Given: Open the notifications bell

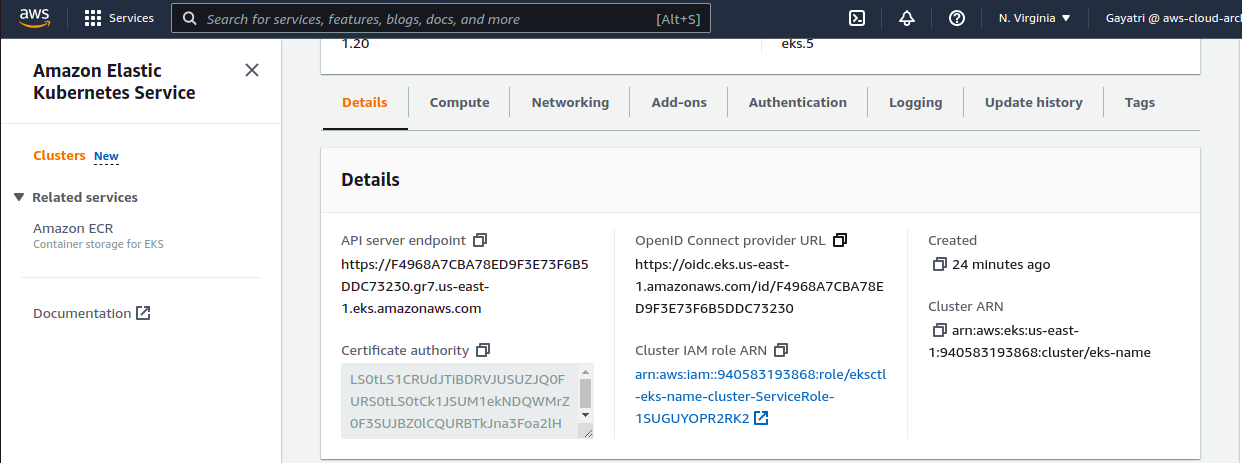Looking at the screenshot, I should click(x=907, y=18).
